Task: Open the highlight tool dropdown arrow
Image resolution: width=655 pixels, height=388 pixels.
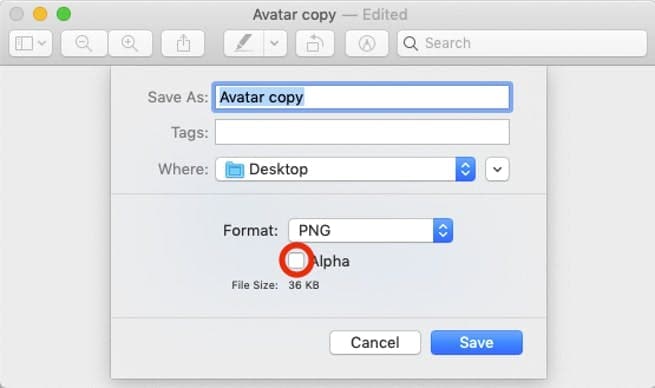Action: pyautogui.click(x=275, y=43)
